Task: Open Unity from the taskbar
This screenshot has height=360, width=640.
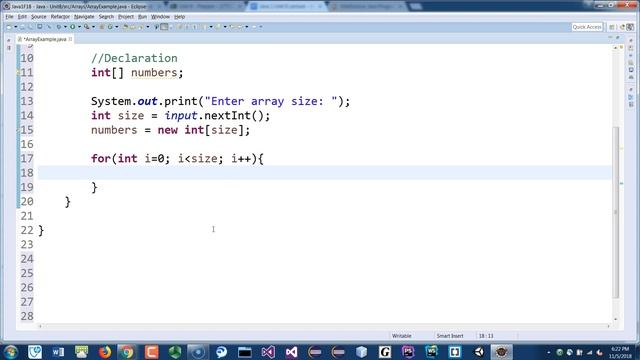Action: pos(478,352)
